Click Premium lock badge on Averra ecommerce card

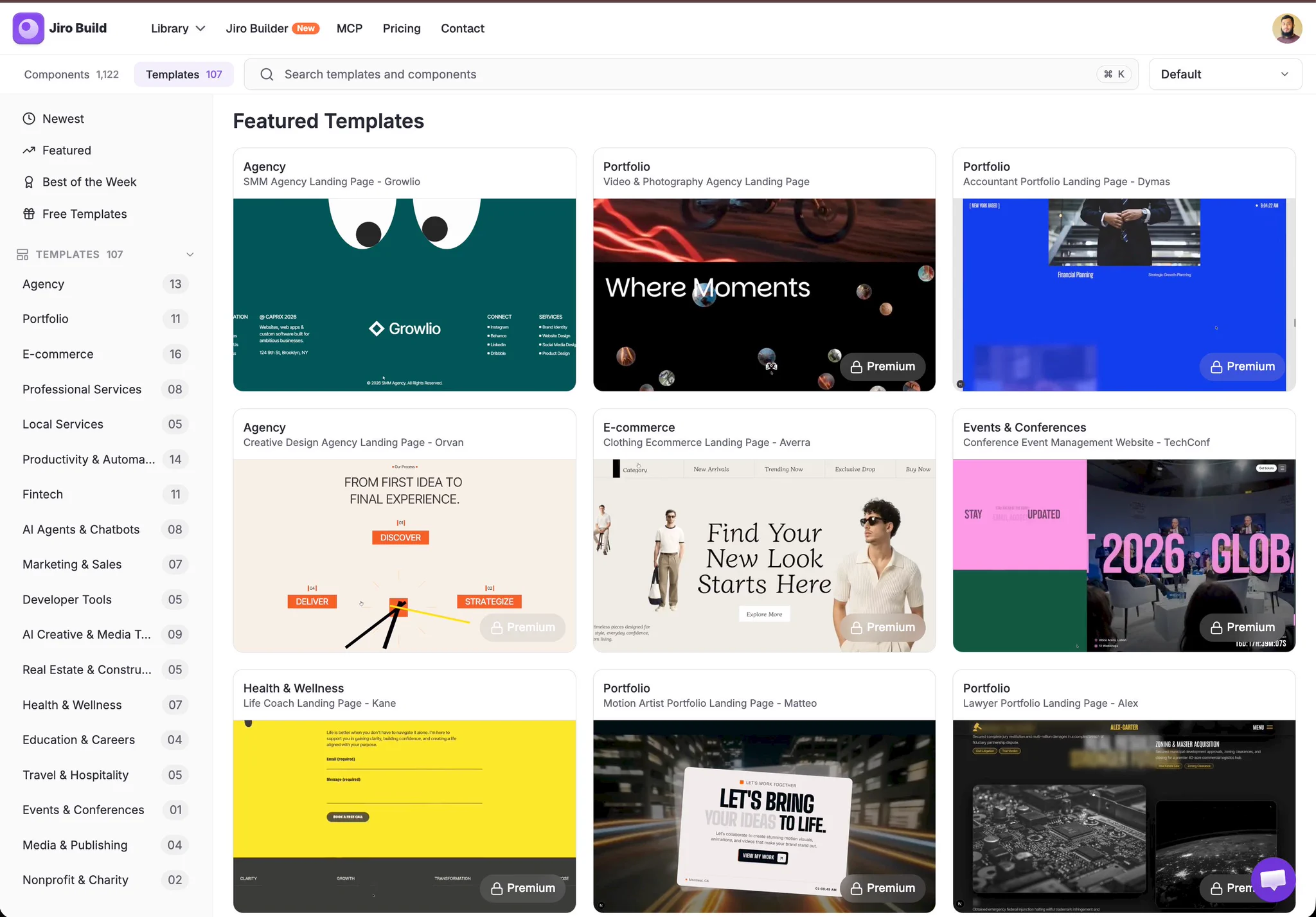point(883,627)
